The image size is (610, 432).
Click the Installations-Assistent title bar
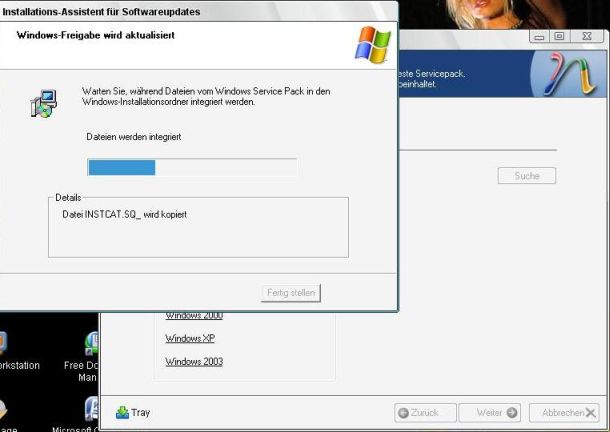pyautogui.click(x=198, y=12)
